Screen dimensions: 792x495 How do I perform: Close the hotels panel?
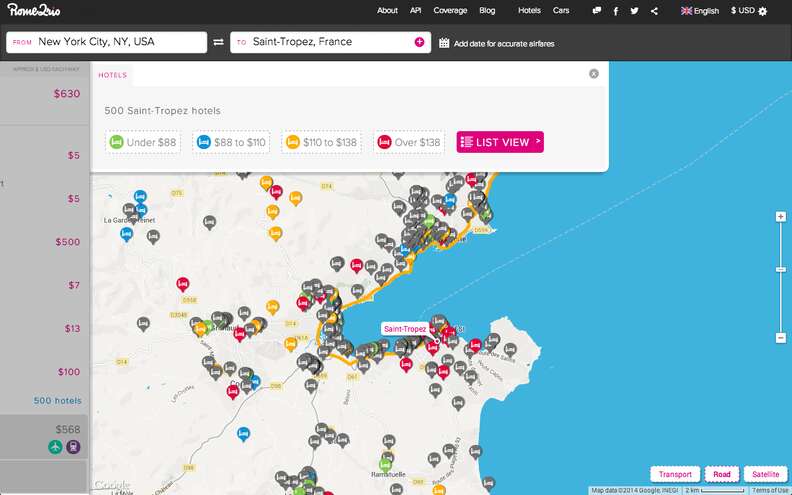tap(594, 74)
